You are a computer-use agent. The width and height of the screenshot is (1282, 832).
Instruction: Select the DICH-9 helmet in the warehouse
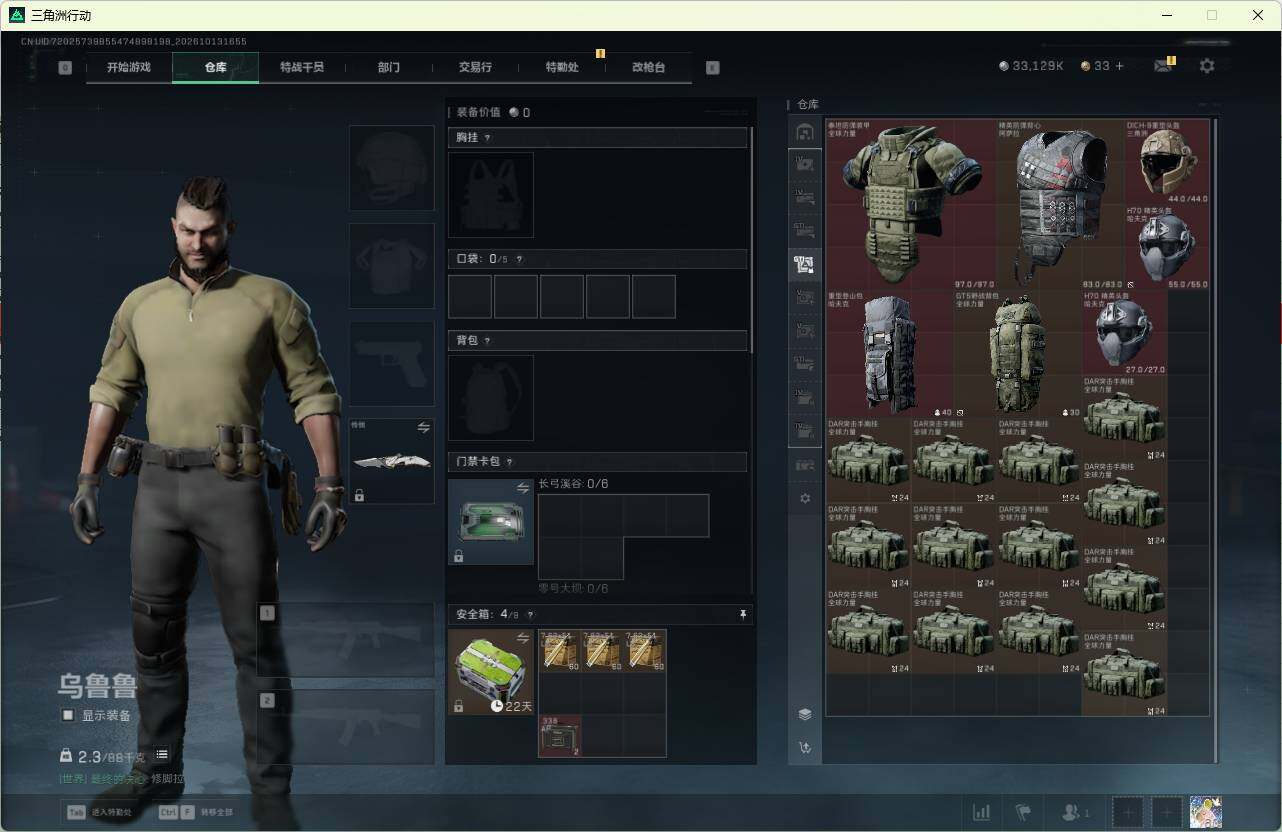(x=1167, y=162)
